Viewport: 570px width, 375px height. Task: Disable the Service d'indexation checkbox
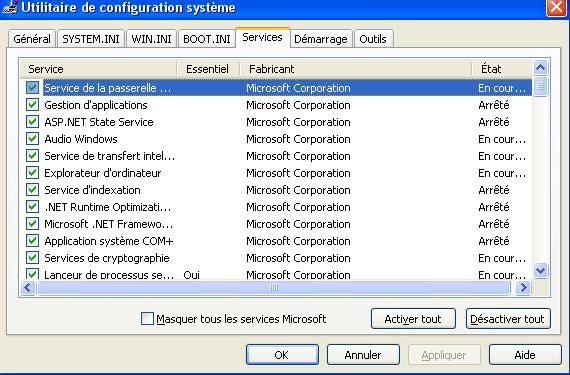(32, 190)
